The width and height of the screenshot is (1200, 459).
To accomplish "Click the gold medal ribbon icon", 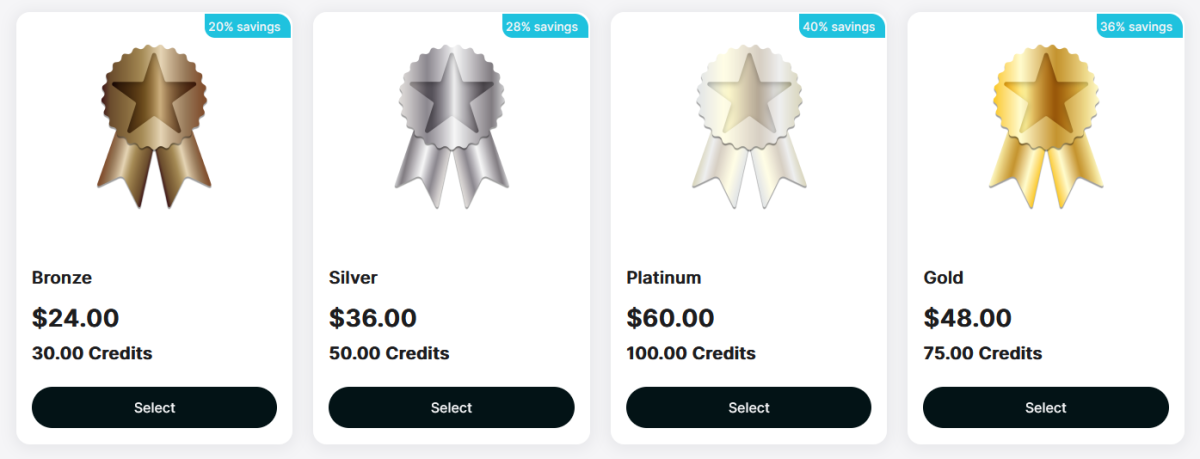I will point(1045,127).
